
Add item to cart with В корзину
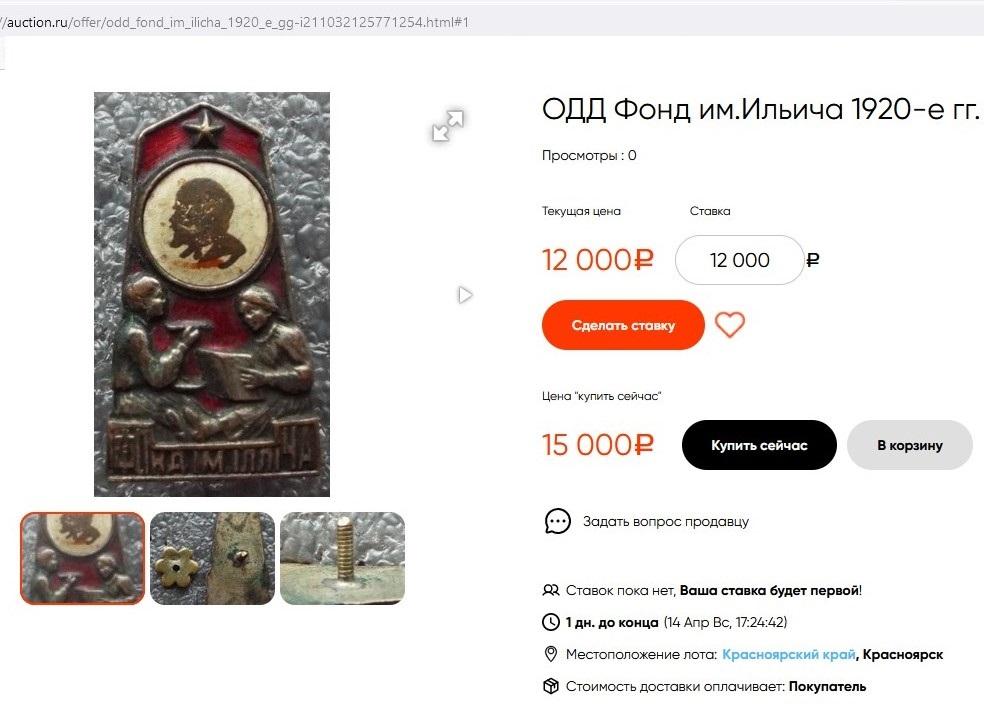909,445
